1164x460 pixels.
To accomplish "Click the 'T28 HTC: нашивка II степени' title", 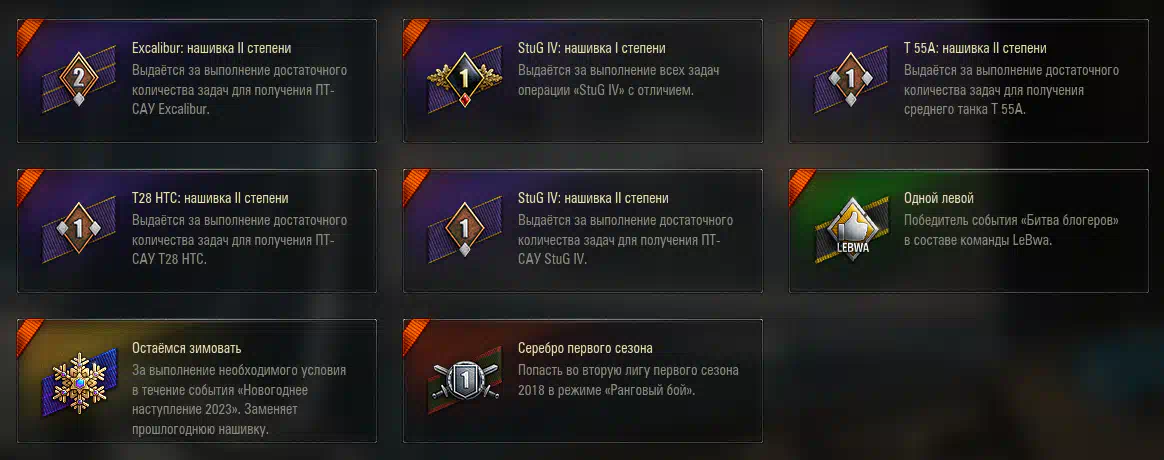I will (x=210, y=198).
